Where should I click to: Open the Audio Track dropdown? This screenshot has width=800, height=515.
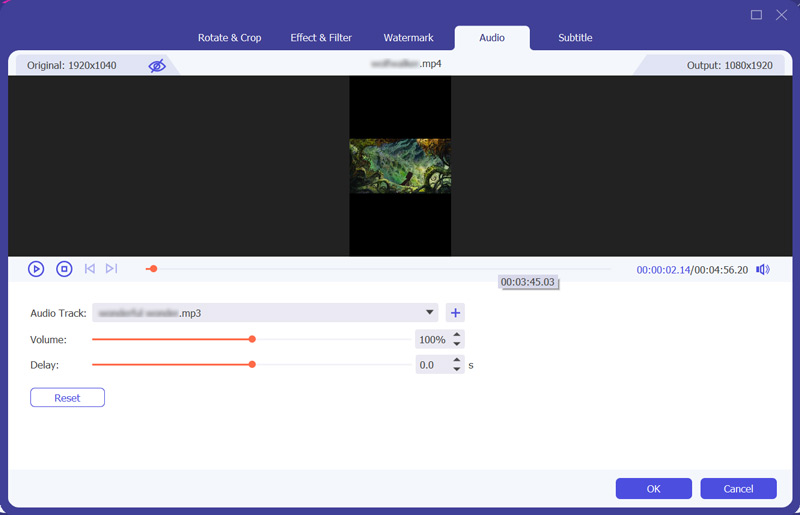(x=430, y=313)
